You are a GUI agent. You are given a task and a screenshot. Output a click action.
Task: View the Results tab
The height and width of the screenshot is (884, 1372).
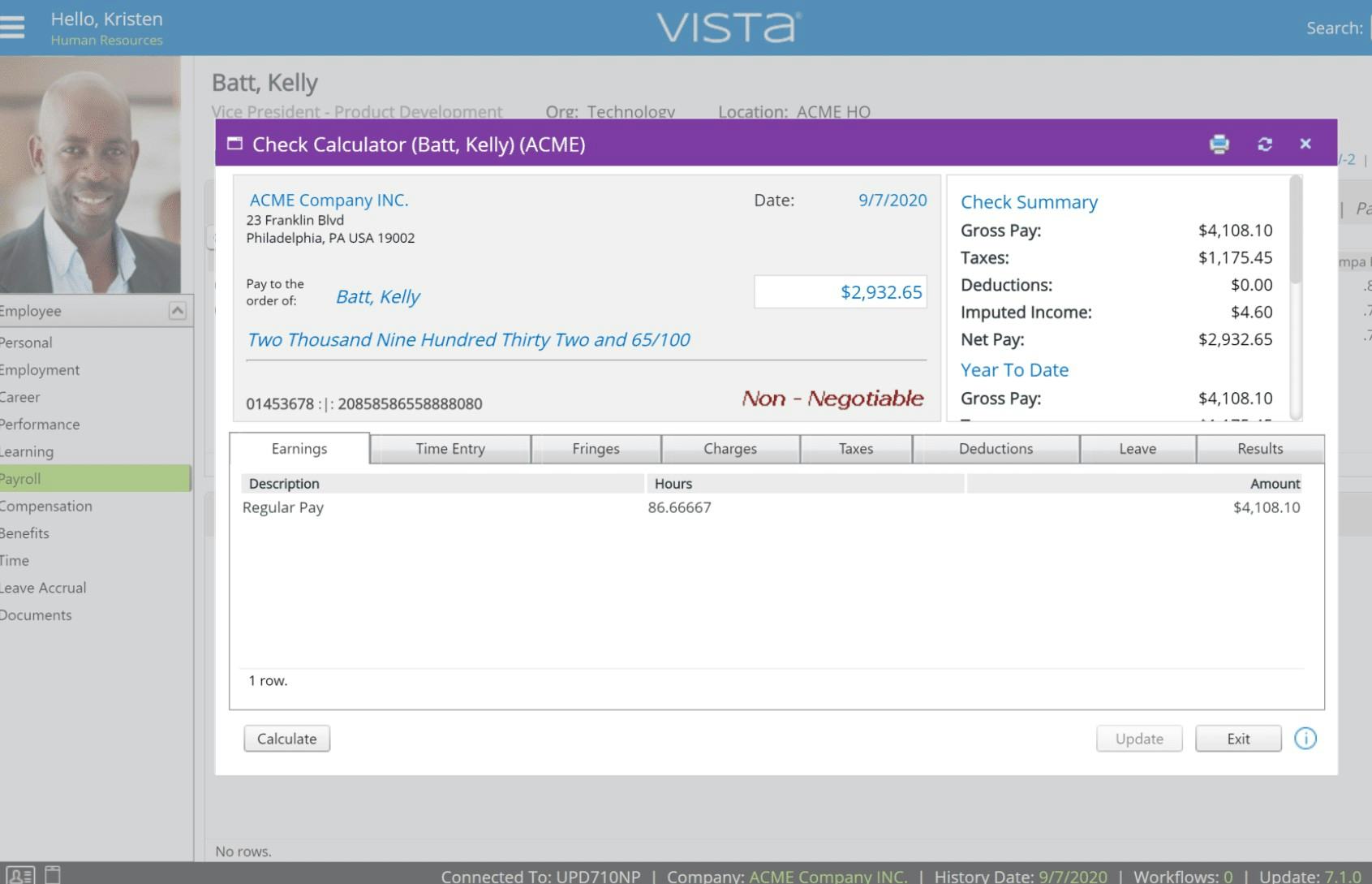coord(1258,448)
